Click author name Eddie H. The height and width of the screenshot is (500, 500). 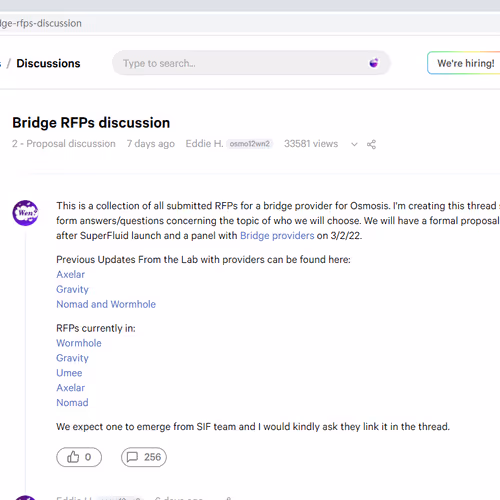pos(204,144)
